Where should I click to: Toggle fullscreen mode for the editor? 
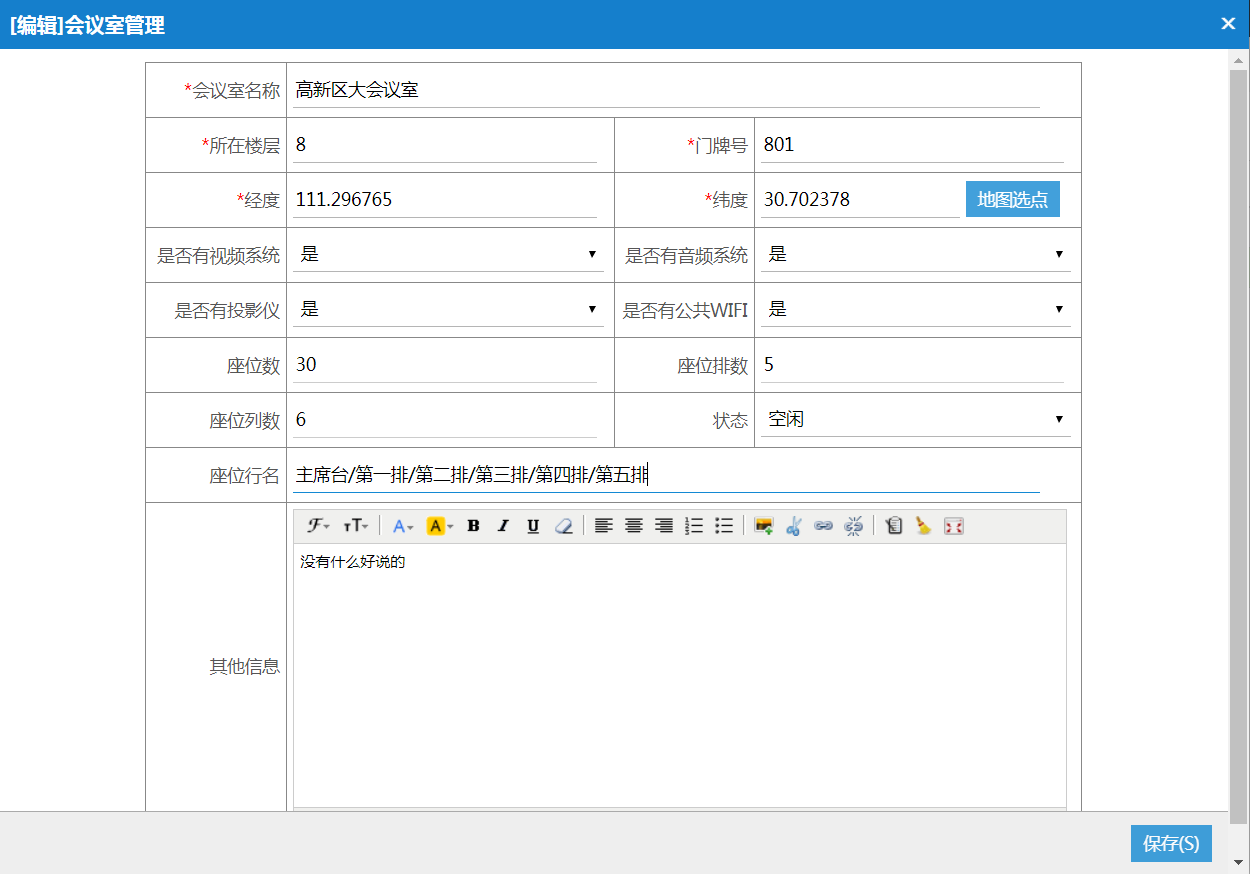[x=954, y=526]
